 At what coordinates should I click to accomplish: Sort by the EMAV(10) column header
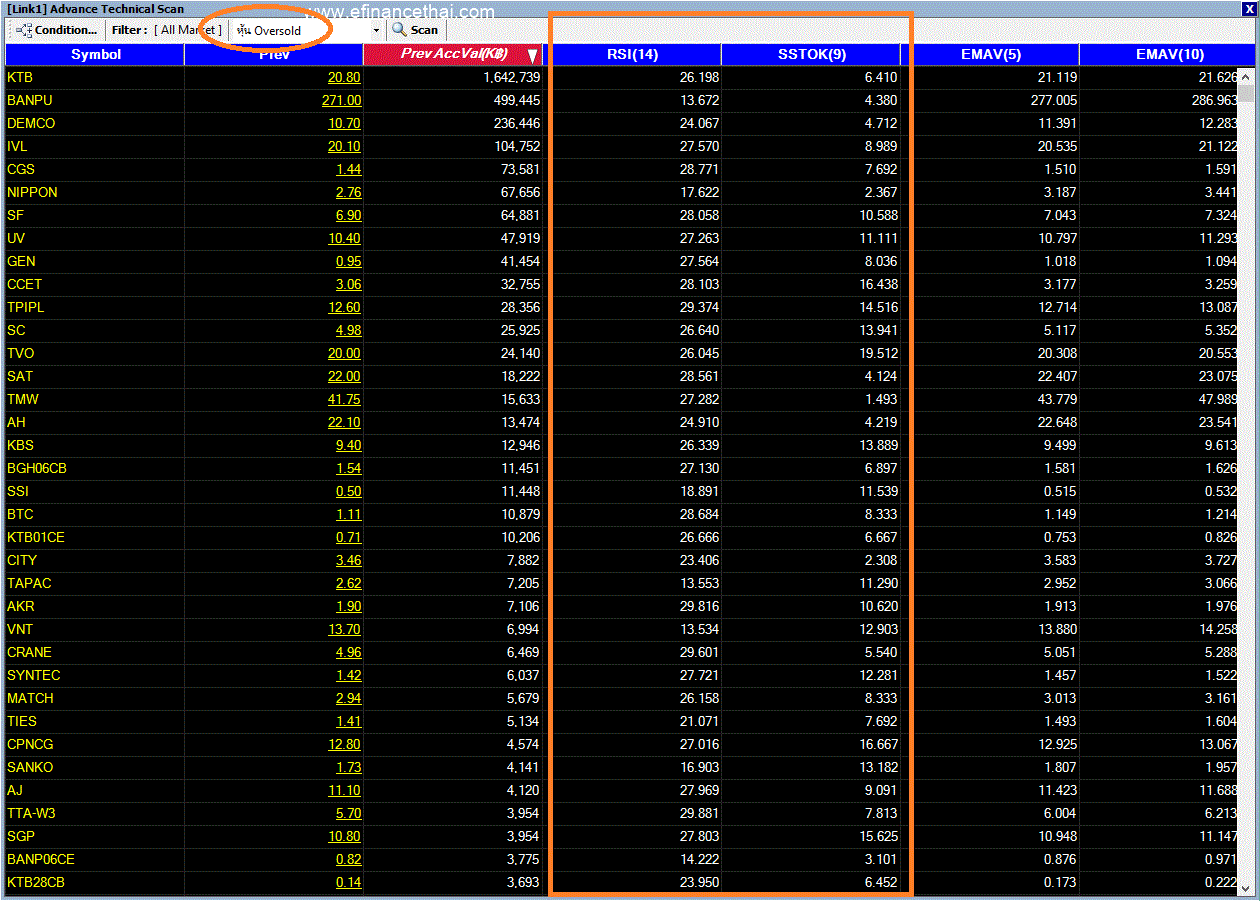(1169, 54)
